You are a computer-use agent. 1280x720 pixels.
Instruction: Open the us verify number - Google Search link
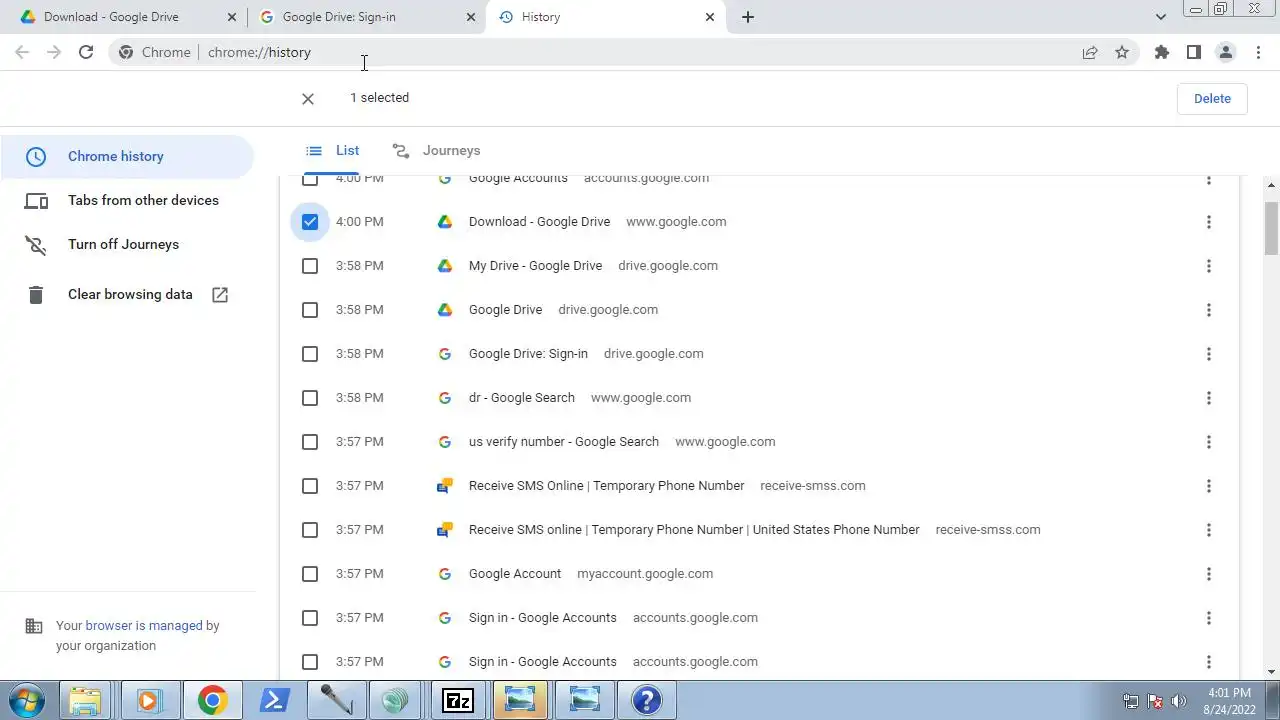pos(564,442)
